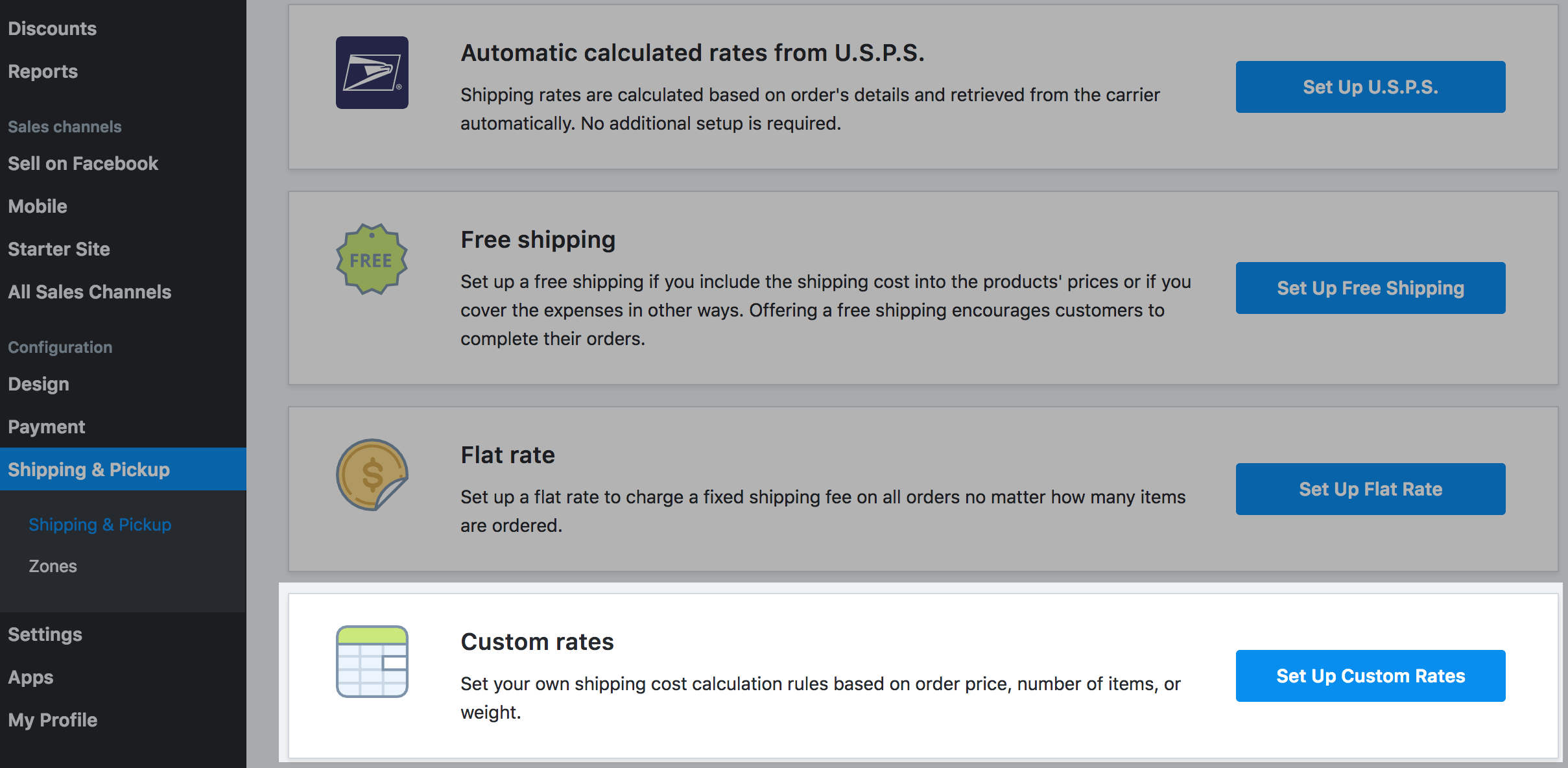Open All Sales Channels page
Viewport: 1568px width, 768px height.
pyautogui.click(x=89, y=292)
